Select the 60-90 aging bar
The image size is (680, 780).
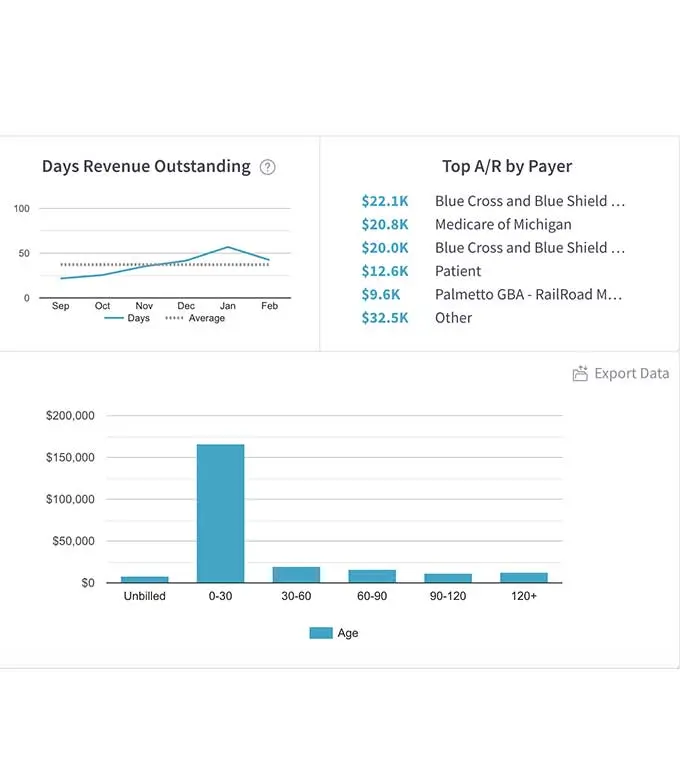pos(372,576)
